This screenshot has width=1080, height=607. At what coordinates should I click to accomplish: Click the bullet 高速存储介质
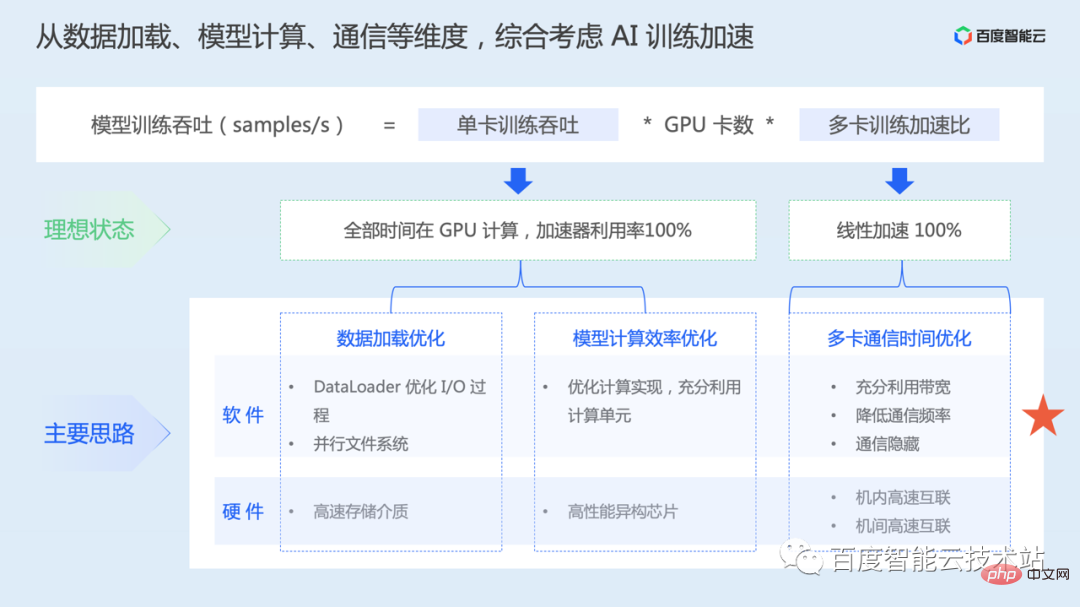tap(361, 511)
